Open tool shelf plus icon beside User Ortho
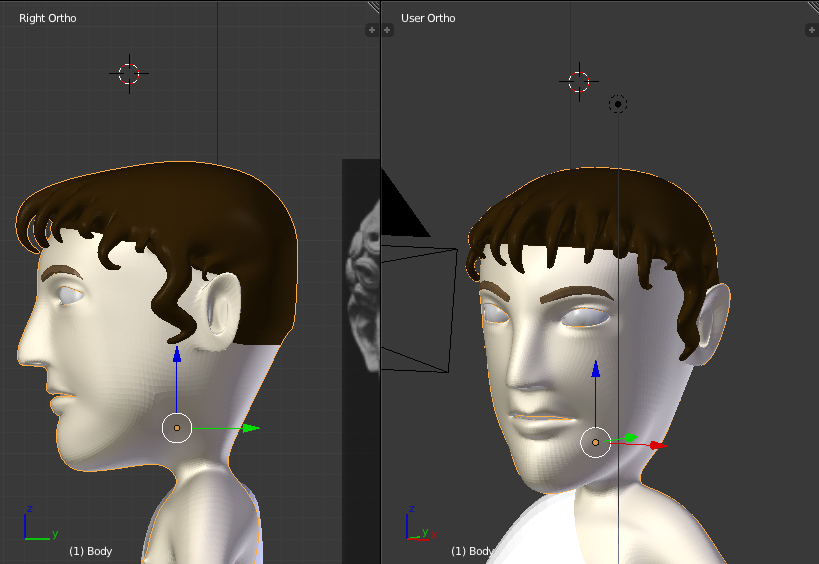This screenshot has height=564, width=819. point(387,30)
